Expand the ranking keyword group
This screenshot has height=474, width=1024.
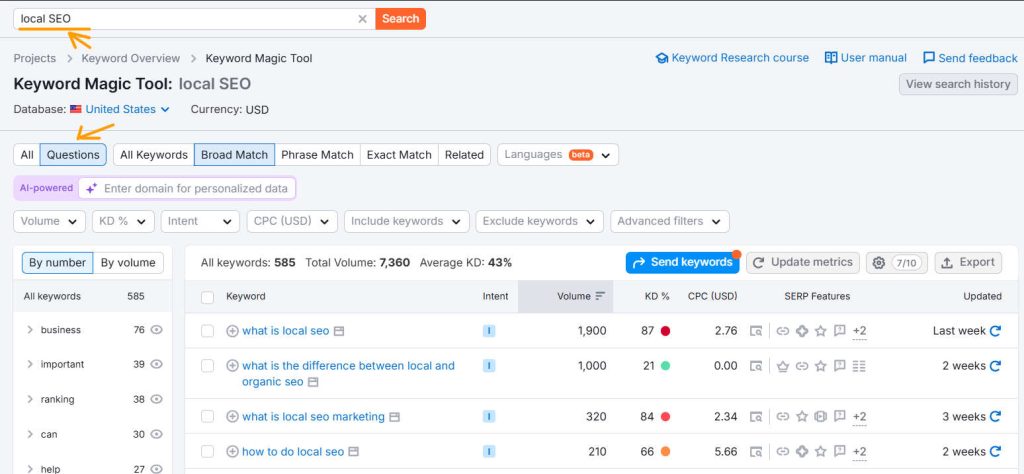[x=30, y=399]
